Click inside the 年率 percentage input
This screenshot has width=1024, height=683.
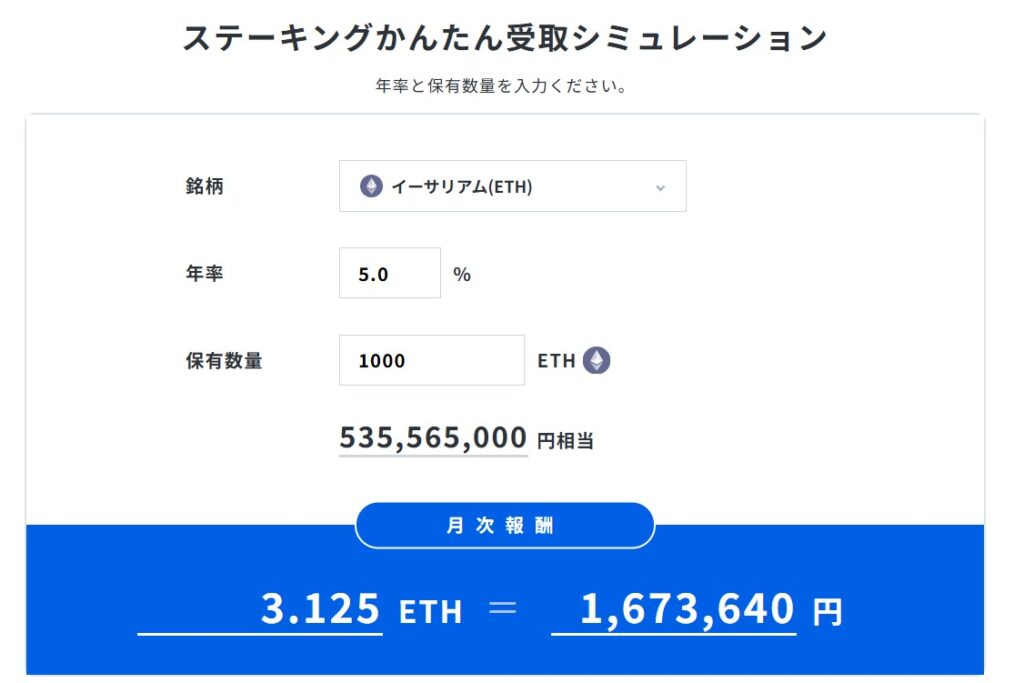[390, 272]
